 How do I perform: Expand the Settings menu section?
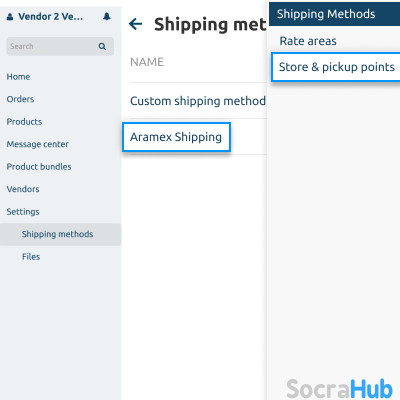coord(23,212)
